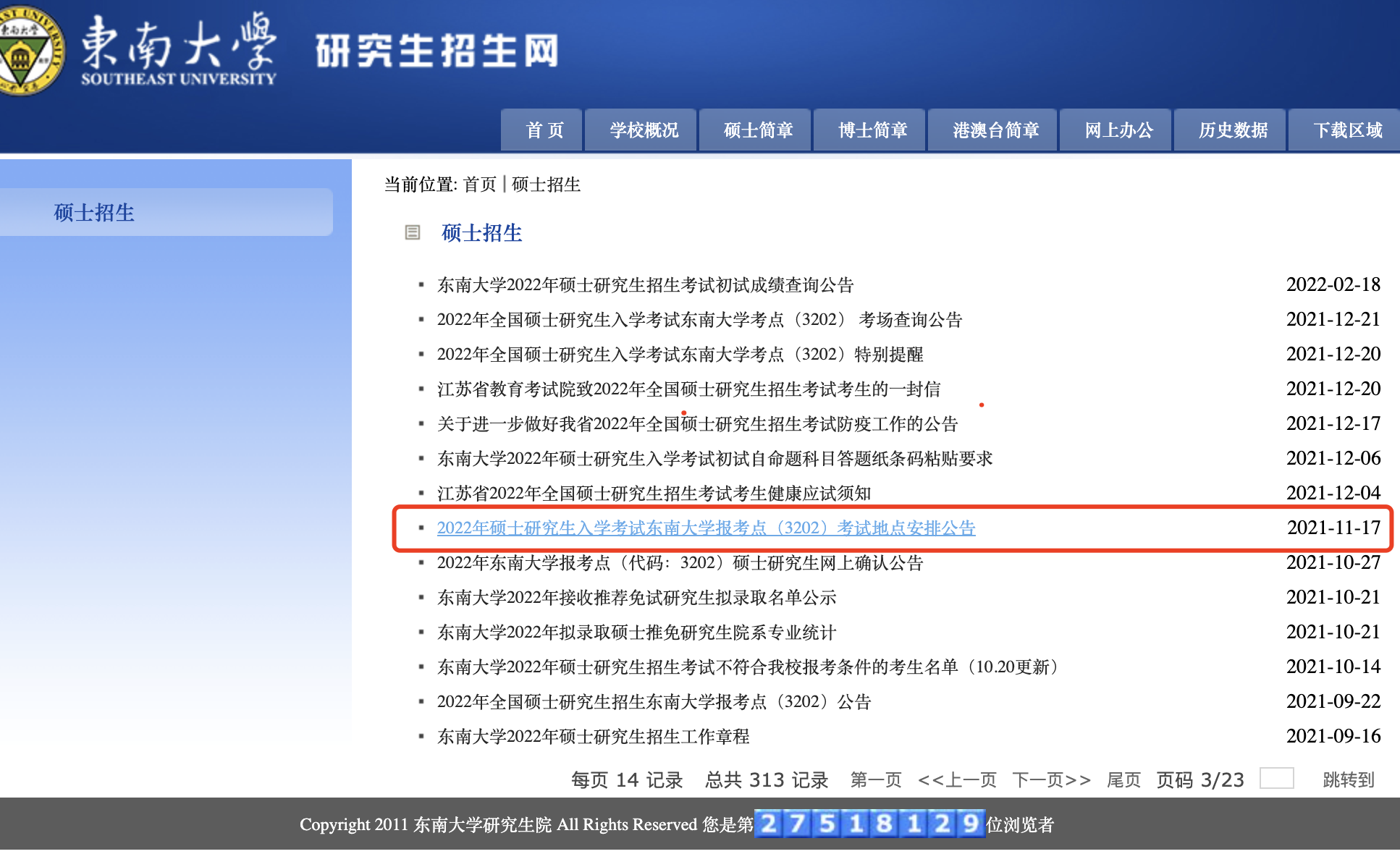Select 硕士招生 in the left sidebar
The height and width of the screenshot is (854, 1400).
point(94,212)
